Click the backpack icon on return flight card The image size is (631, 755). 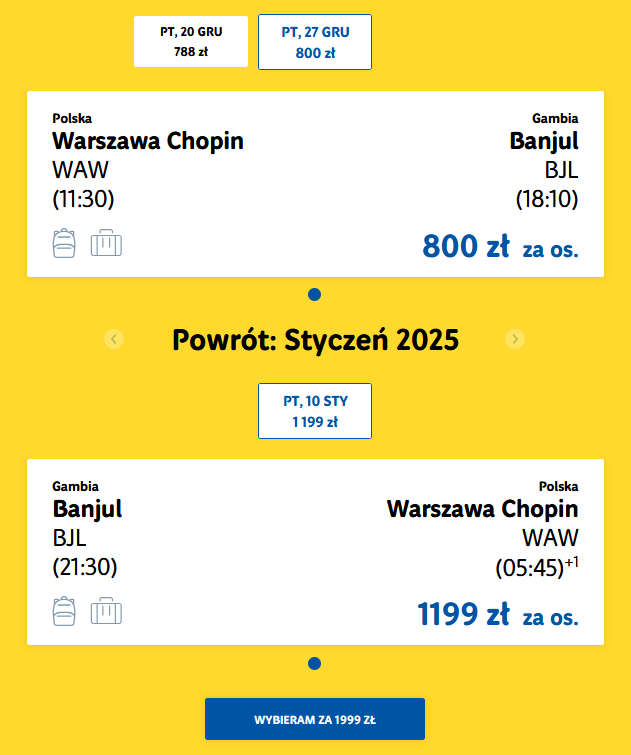point(64,611)
